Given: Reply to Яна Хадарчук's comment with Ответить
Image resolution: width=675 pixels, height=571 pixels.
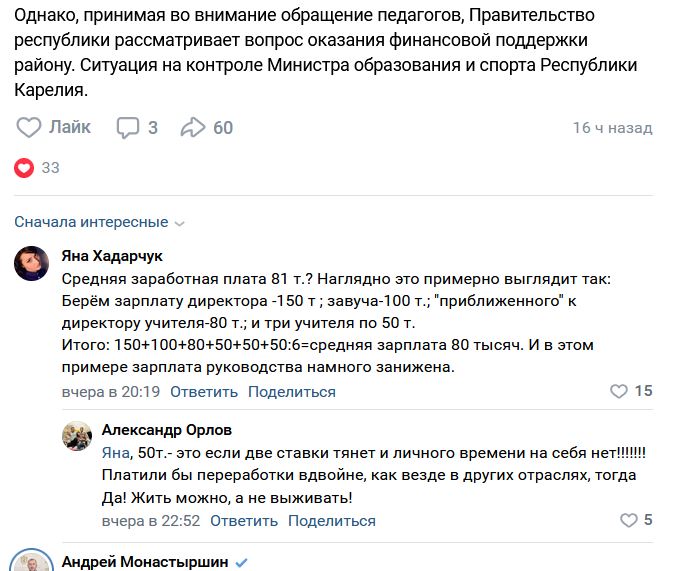Looking at the screenshot, I should point(204,392).
